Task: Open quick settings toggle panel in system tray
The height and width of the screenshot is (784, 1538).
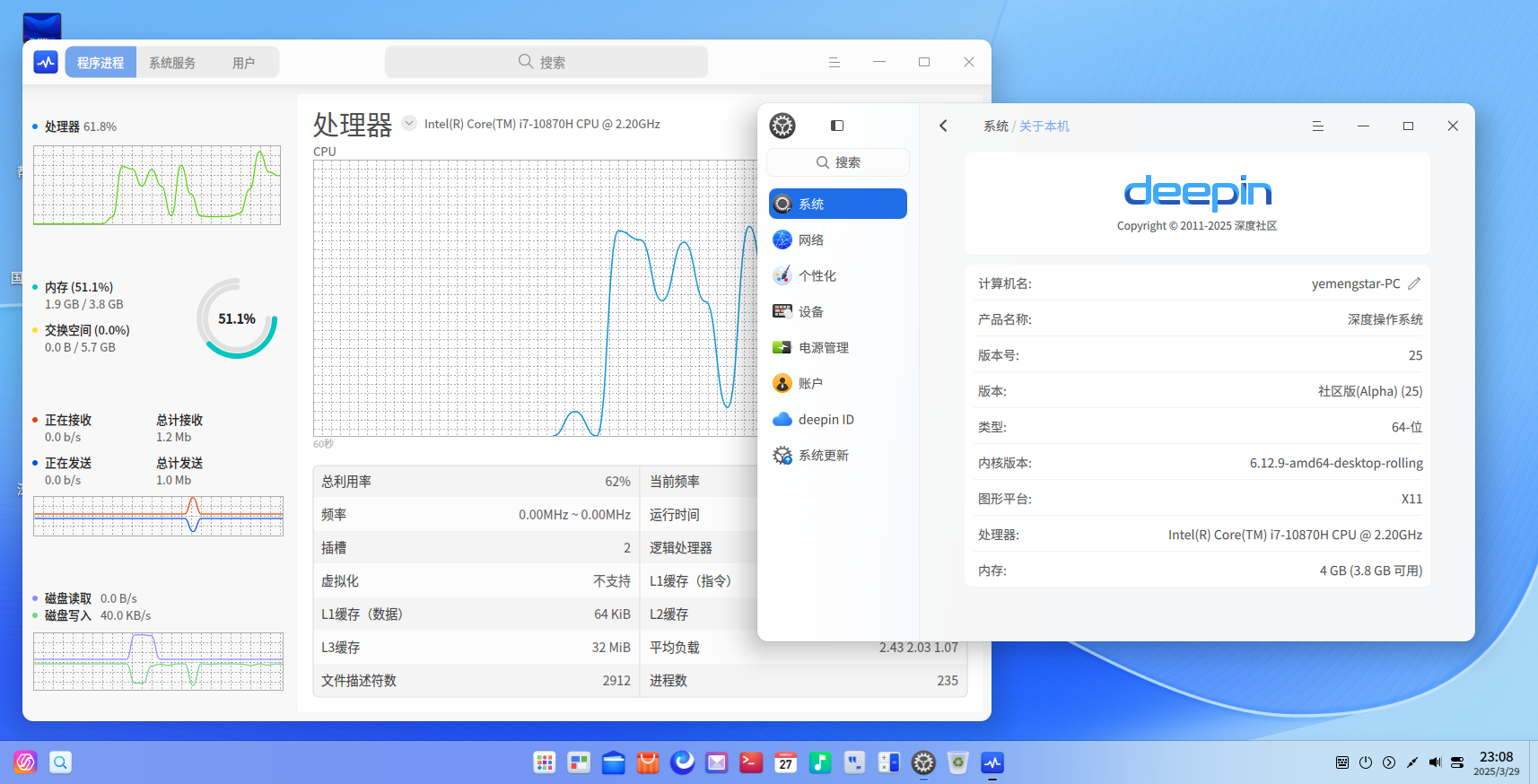Action: tap(1457, 762)
